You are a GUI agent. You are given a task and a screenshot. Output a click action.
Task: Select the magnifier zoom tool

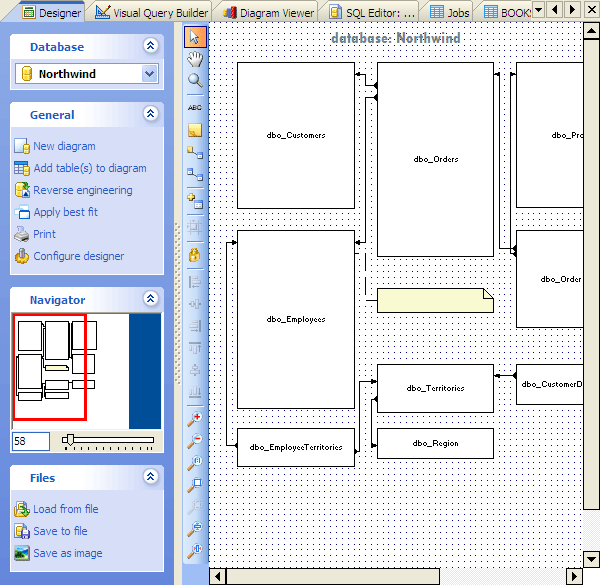[195, 81]
